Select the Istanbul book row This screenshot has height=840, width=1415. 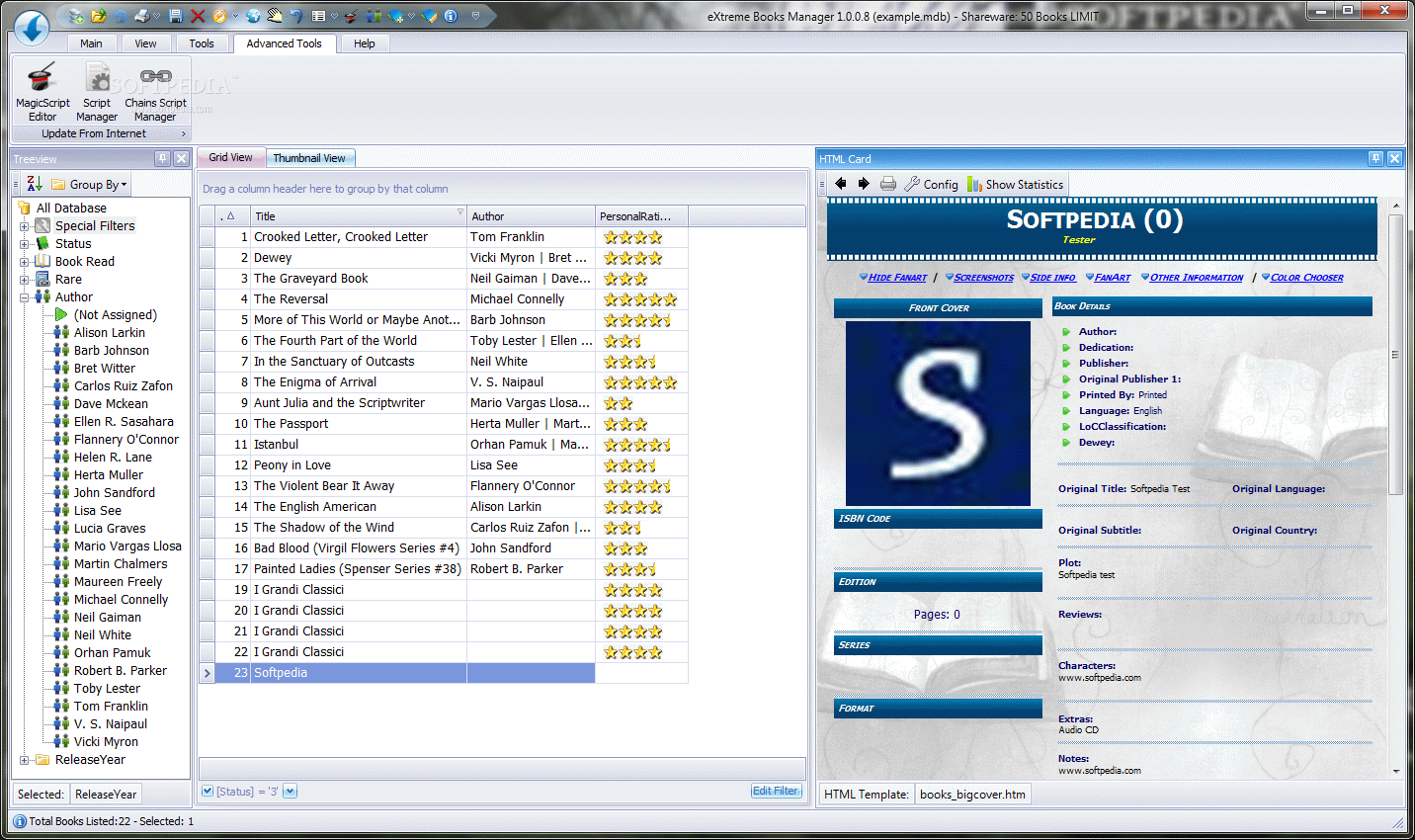coord(444,445)
